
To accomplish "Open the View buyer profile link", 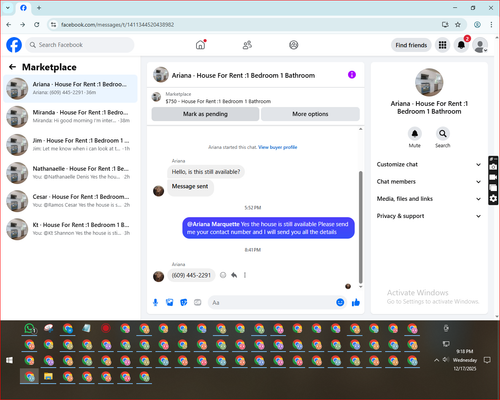I will (x=277, y=147).
